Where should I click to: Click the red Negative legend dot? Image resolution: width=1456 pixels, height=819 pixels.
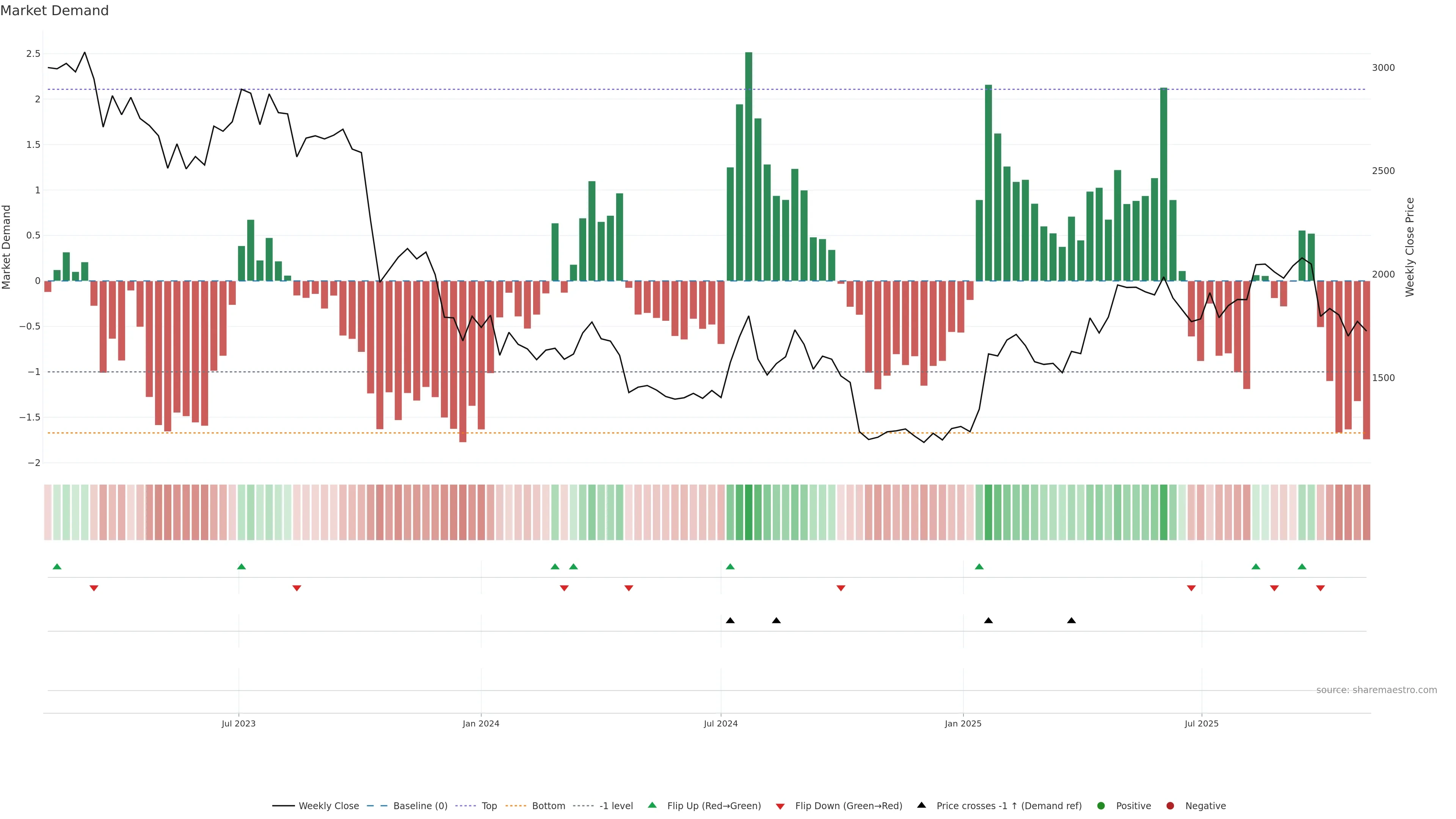1170,806
